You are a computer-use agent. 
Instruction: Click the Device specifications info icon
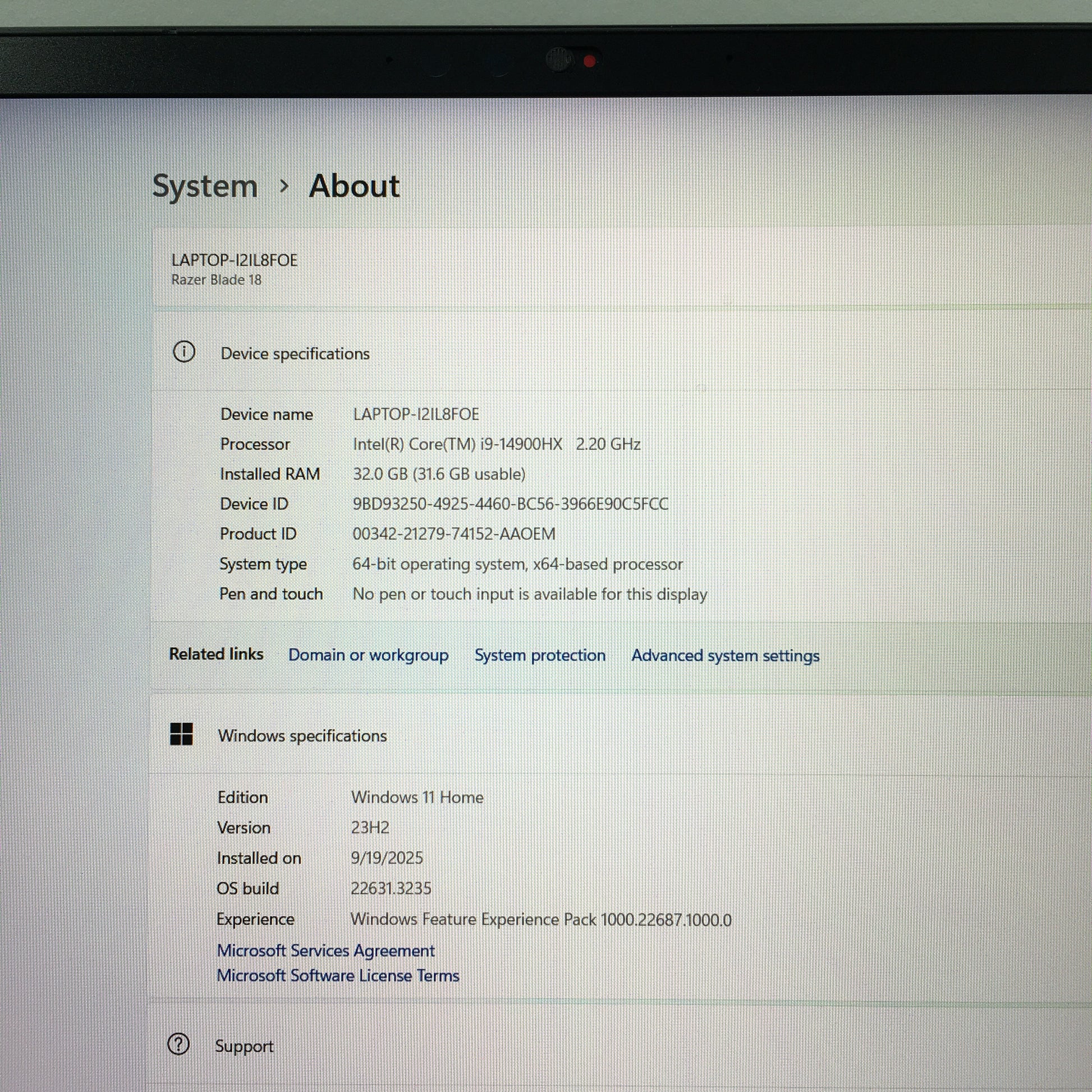pos(183,352)
